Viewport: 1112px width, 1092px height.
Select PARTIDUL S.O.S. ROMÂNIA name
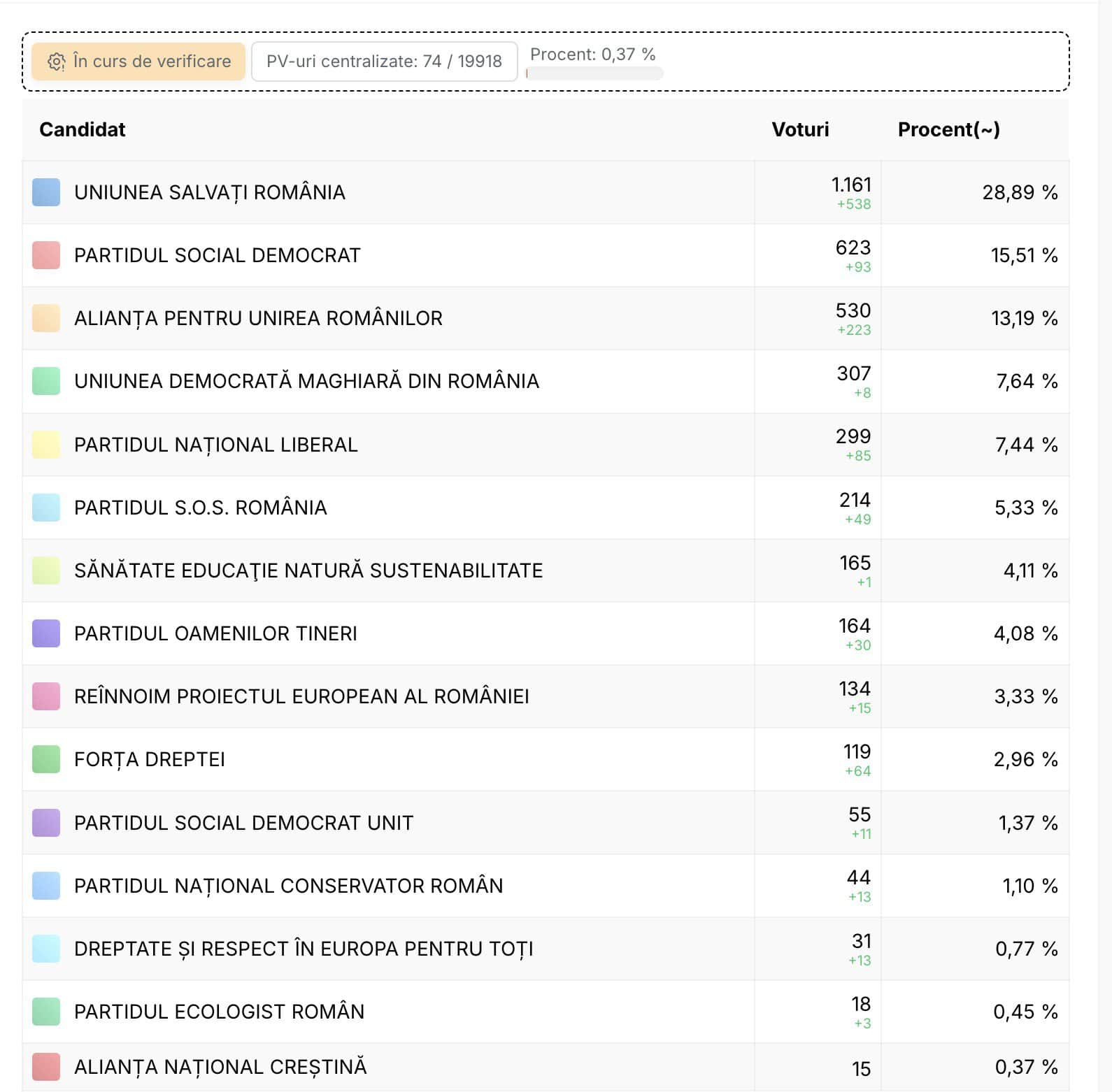201,508
